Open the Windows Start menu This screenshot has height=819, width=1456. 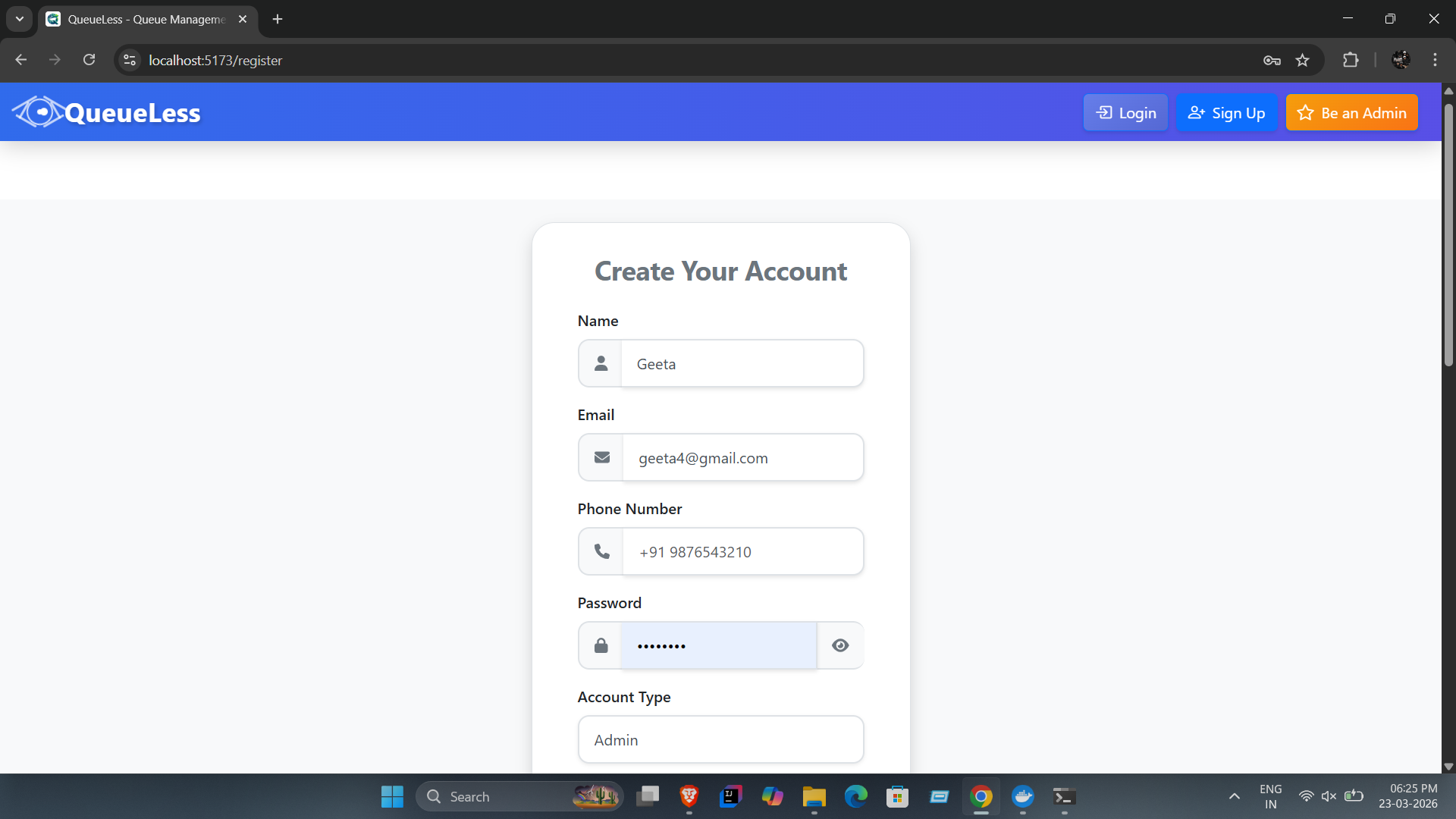click(x=392, y=796)
